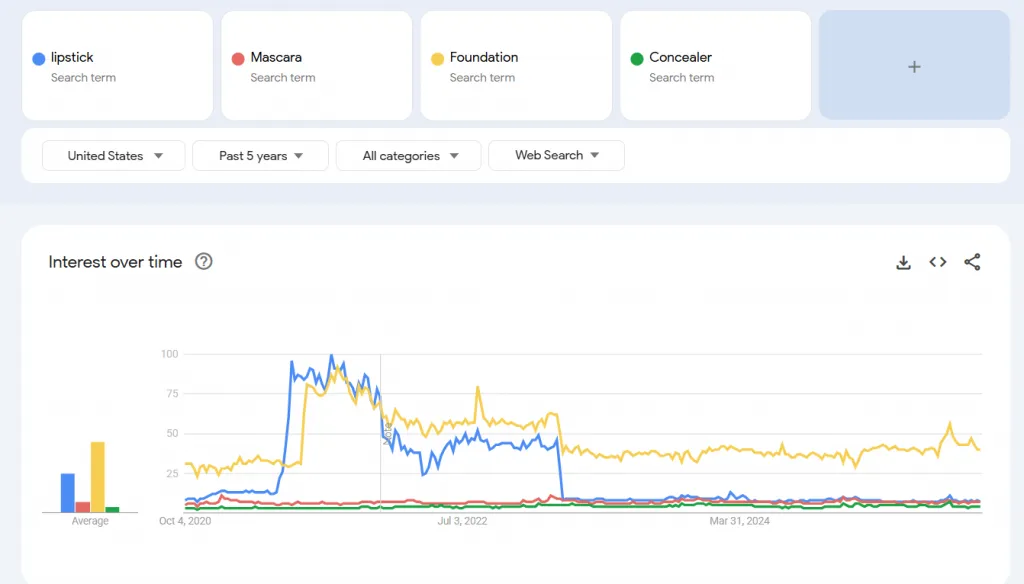Viewport: 1024px width, 584px height.
Task: Open the United States region dropdown
Action: point(114,156)
